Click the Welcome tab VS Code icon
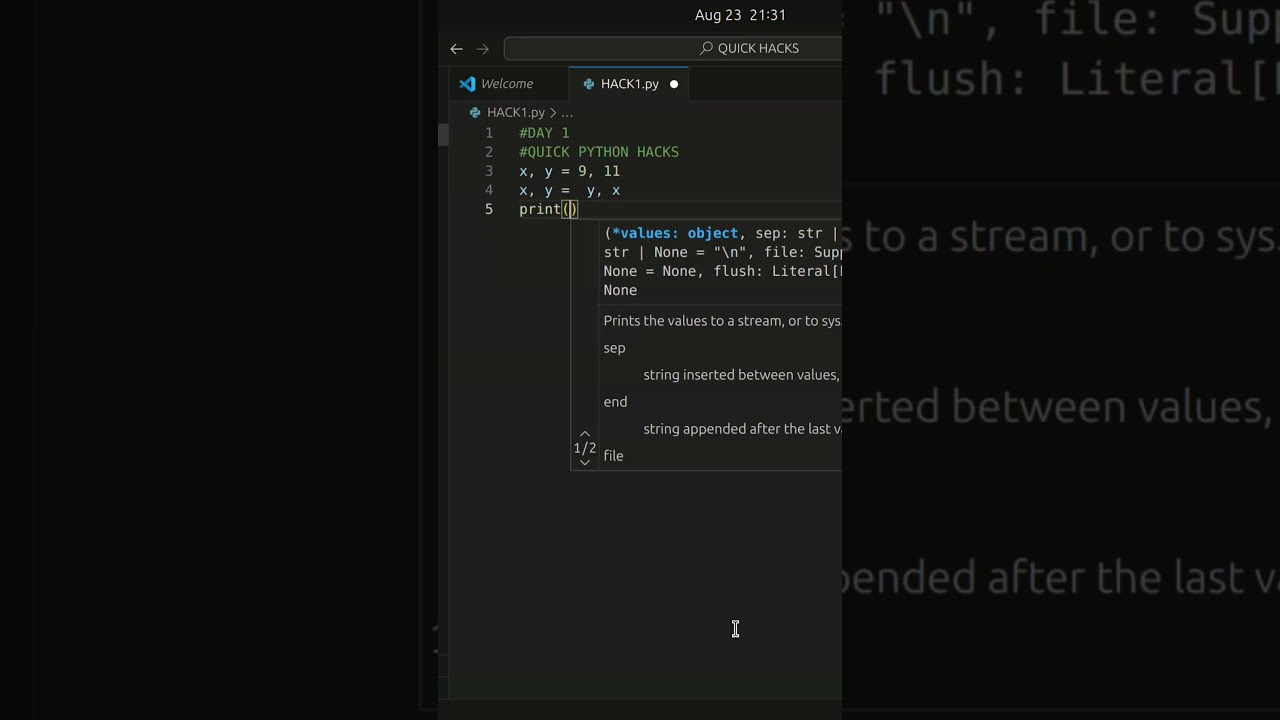1280x720 pixels. pos(467,84)
